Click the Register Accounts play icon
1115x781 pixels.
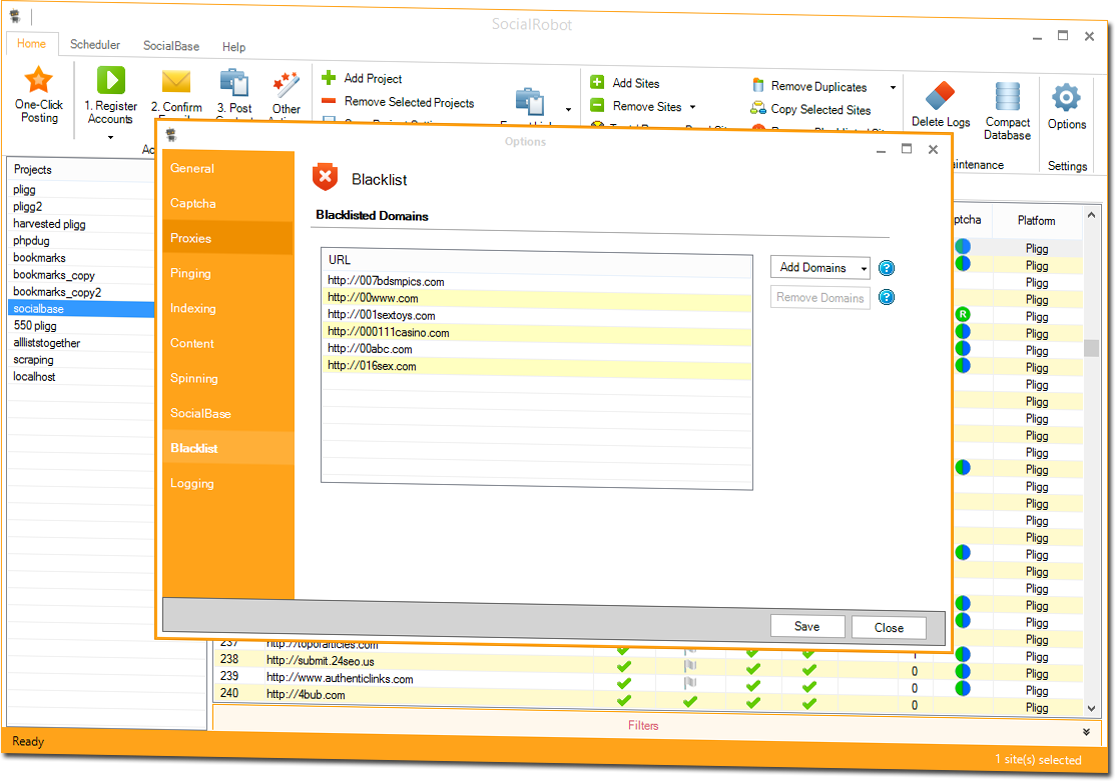pyautogui.click(x=111, y=80)
